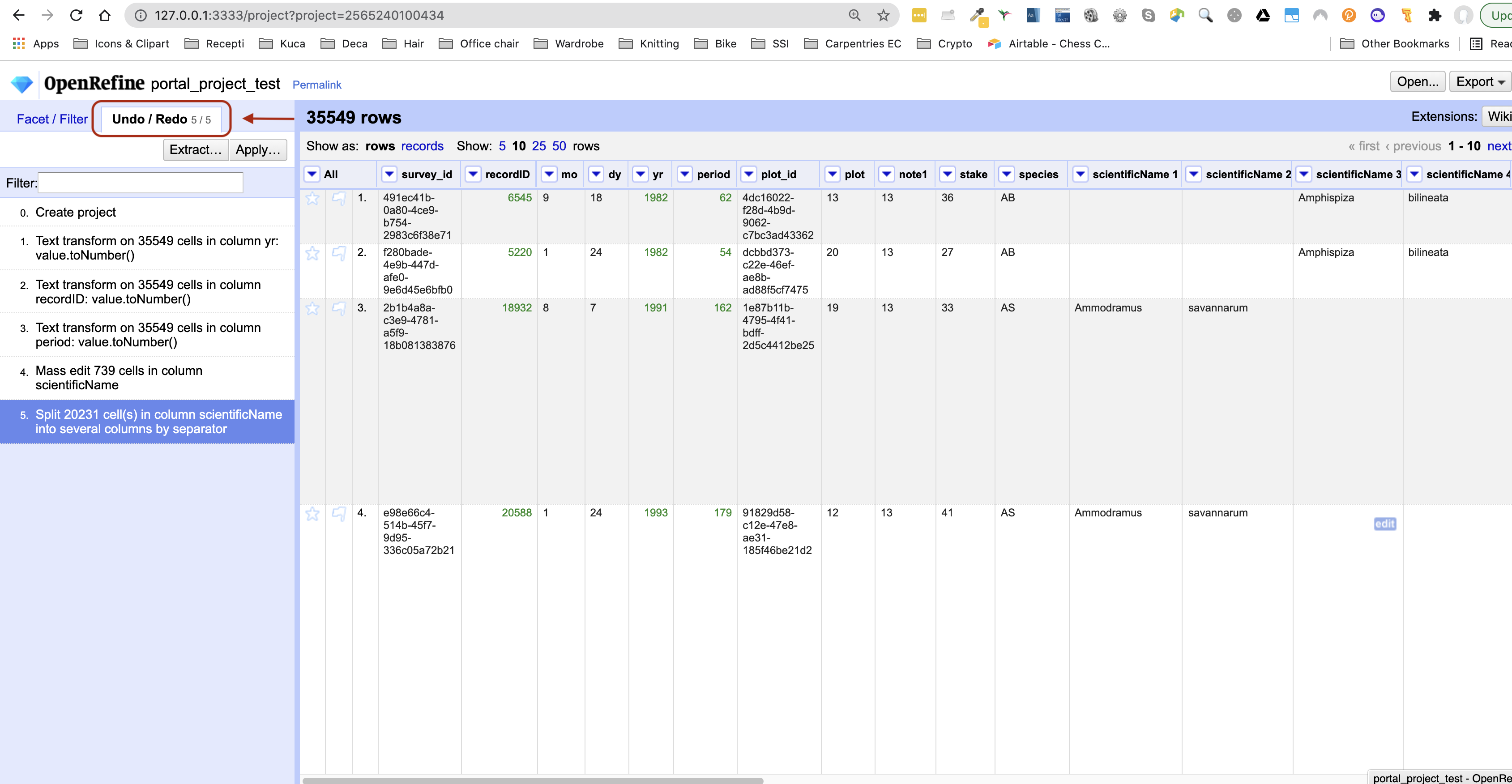Open the survey_id column dropdown arrow
Viewport: 1512px width, 784px height.
389,174
